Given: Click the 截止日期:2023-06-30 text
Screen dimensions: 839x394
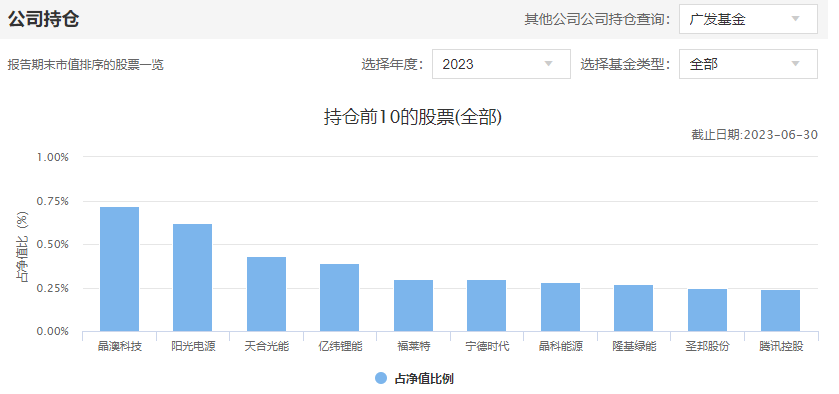Looking at the screenshot, I should tap(754, 135).
